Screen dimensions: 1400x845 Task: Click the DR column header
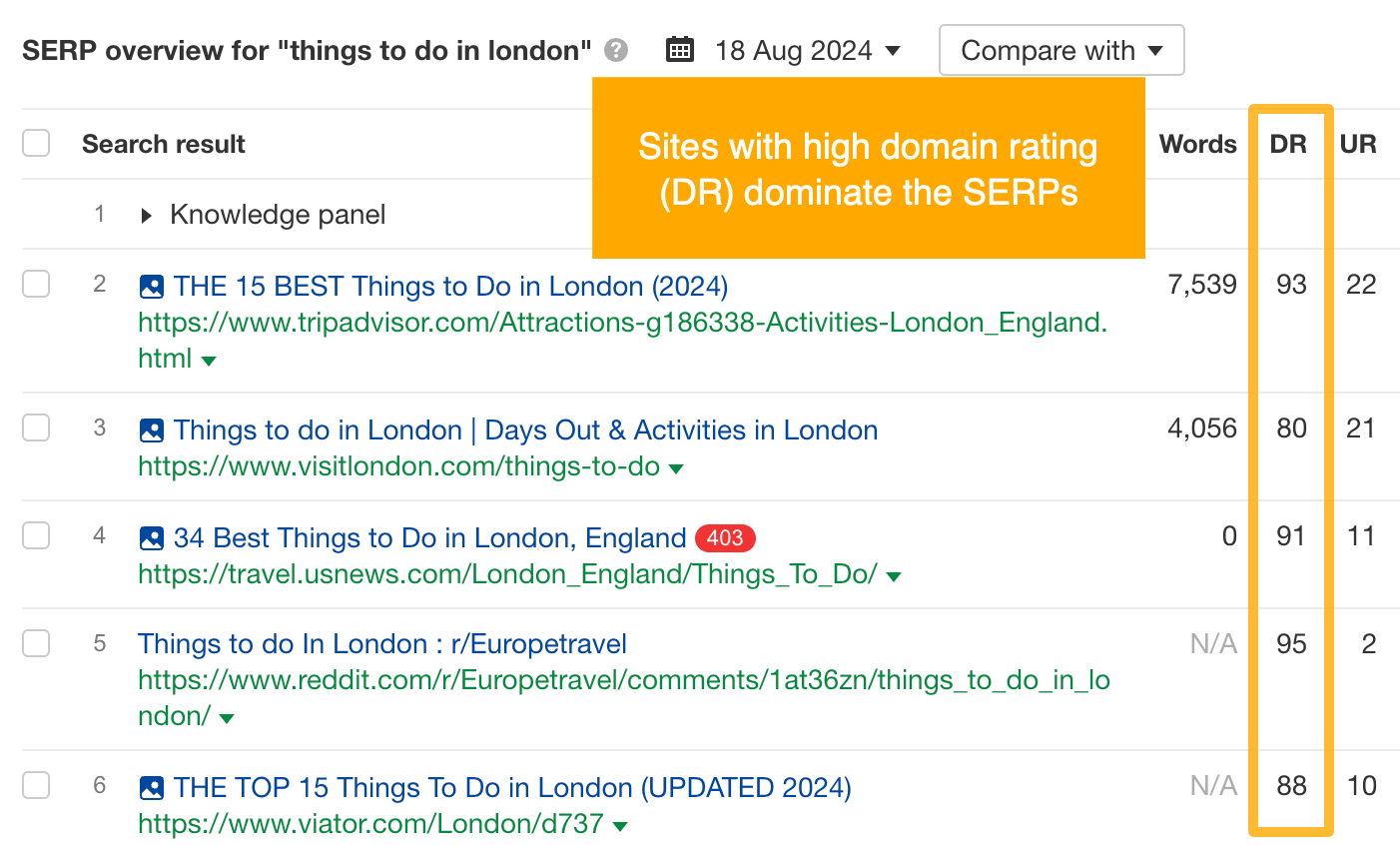(1288, 143)
